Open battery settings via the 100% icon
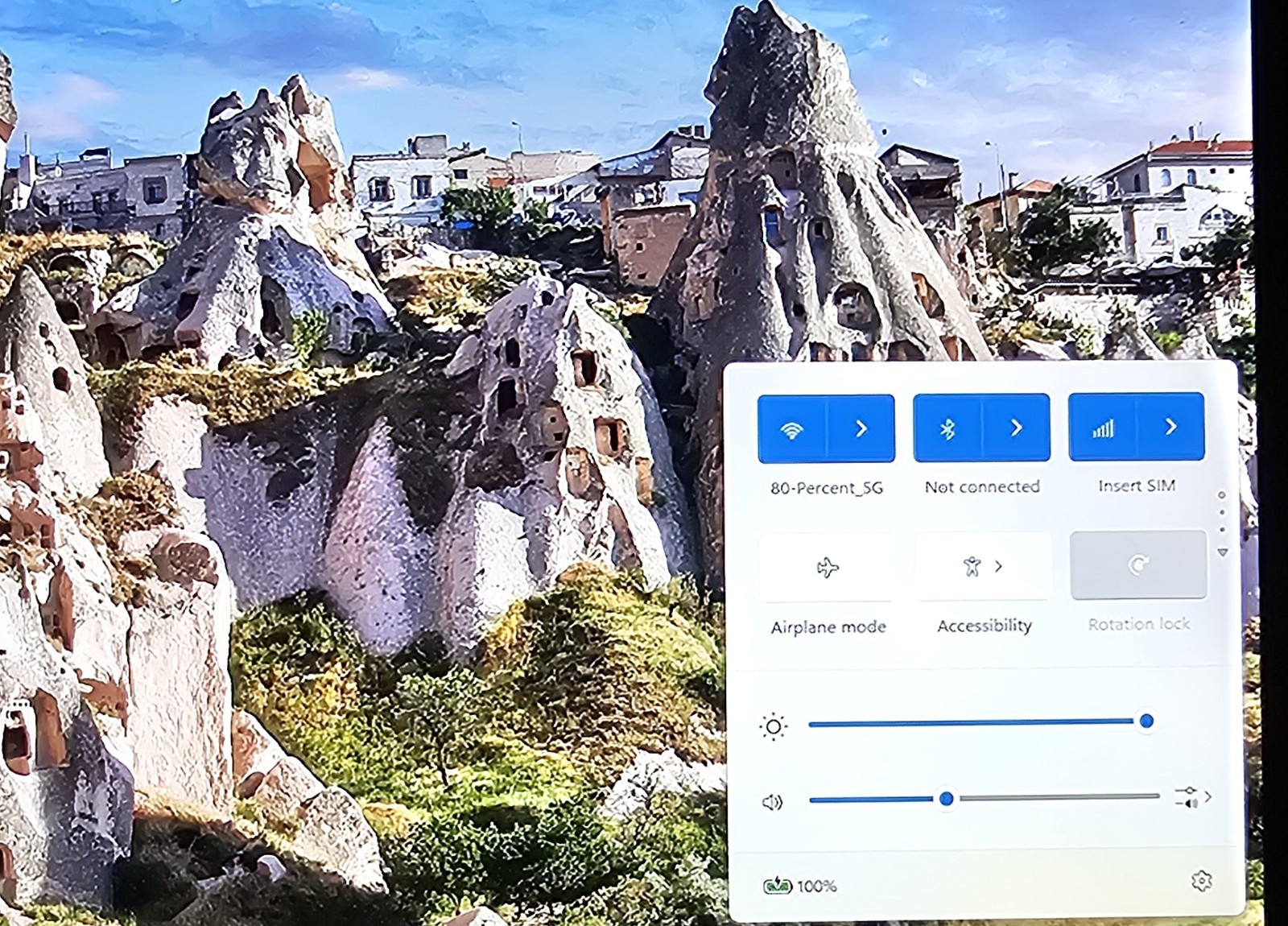Screen dimensions: 1288x926 click(778, 886)
